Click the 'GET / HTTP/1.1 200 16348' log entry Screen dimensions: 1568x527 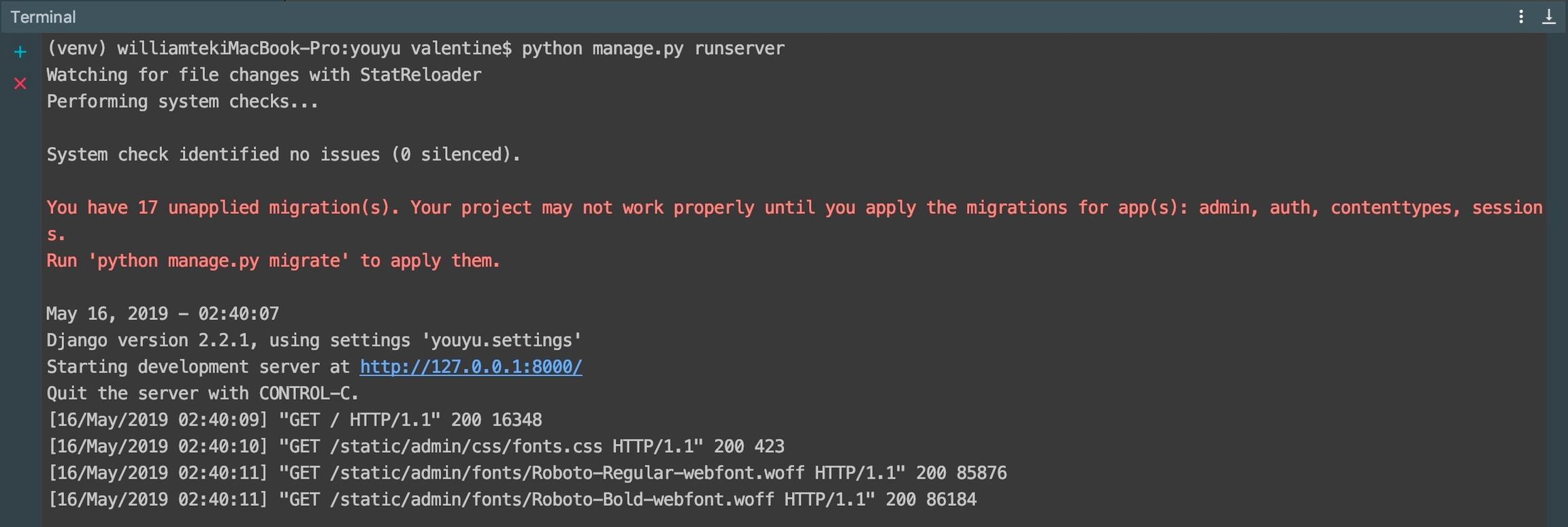(295, 420)
